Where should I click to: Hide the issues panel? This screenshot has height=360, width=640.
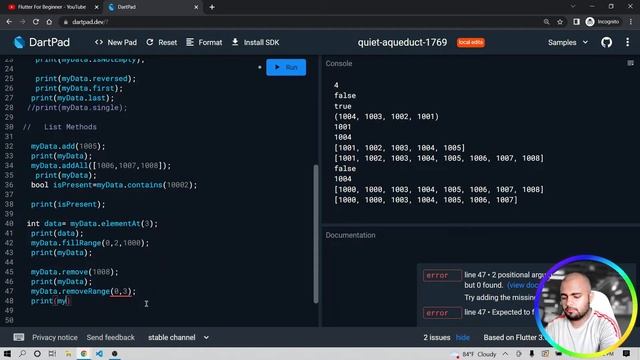pos(462,338)
